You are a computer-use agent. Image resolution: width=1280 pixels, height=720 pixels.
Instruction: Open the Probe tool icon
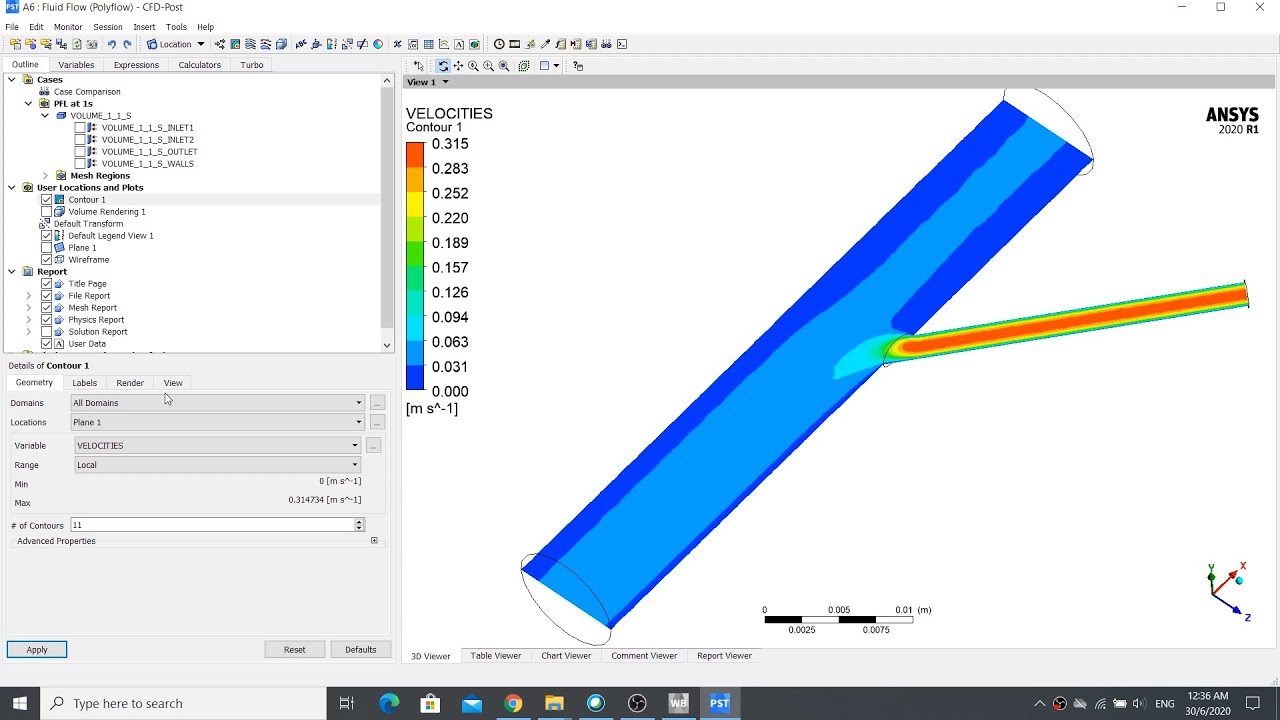tap(545, 44)
